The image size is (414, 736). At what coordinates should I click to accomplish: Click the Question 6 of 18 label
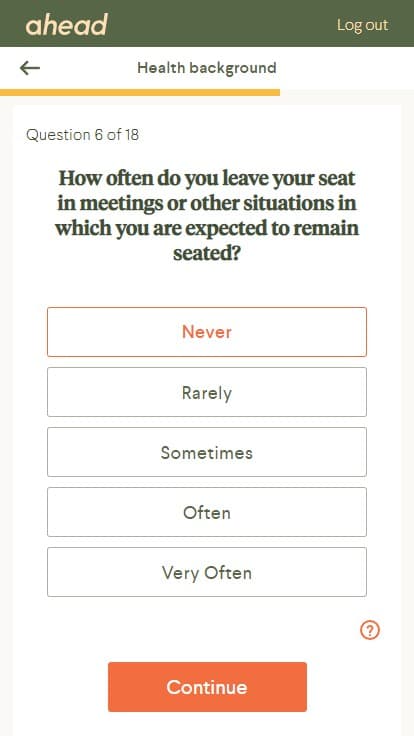(x=83, y=135)
